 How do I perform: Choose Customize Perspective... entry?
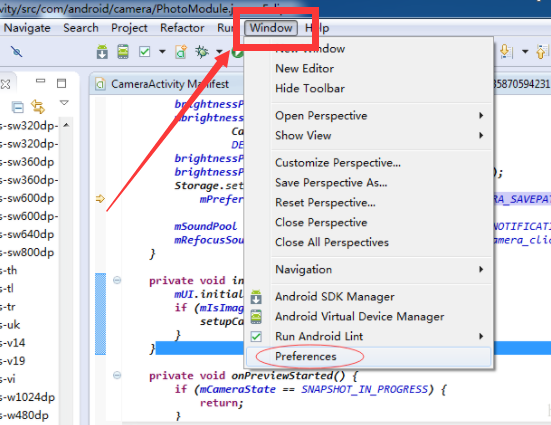[369, 163]
